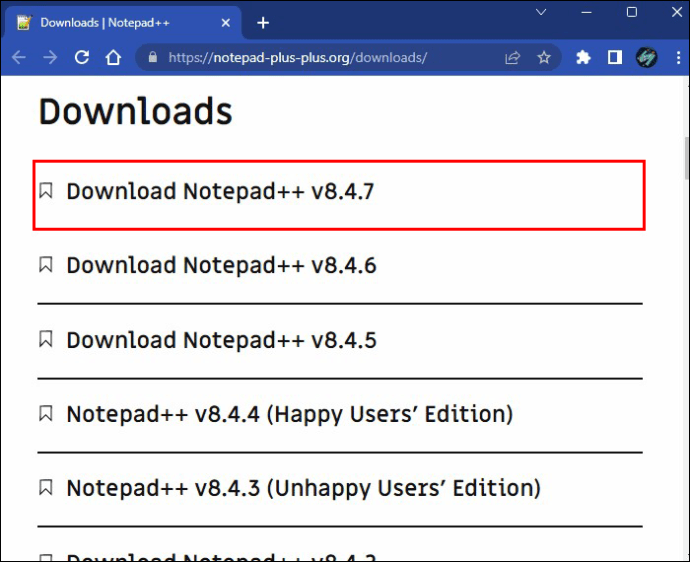Click bookmark icon beside v8.4.7
This screenshot has height=562, width=690.
pyautogui.click(x=46, y=191)
